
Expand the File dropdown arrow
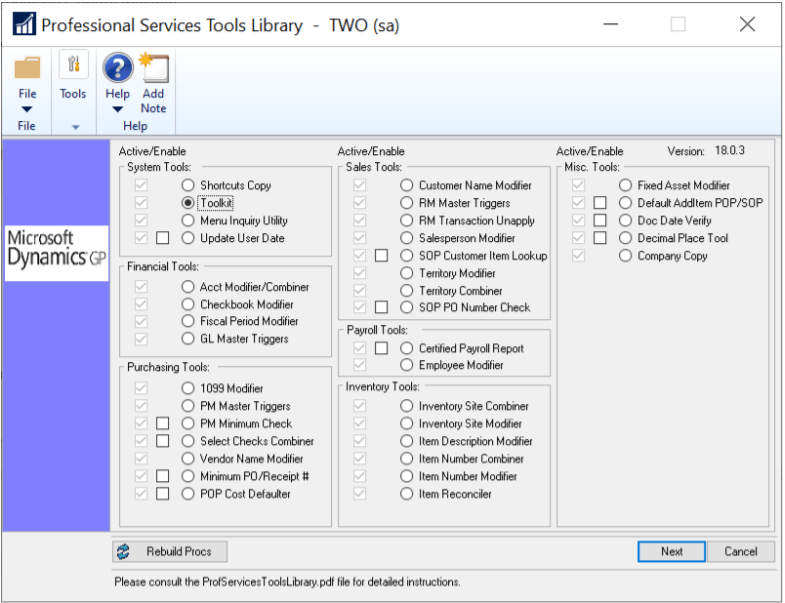27,109
